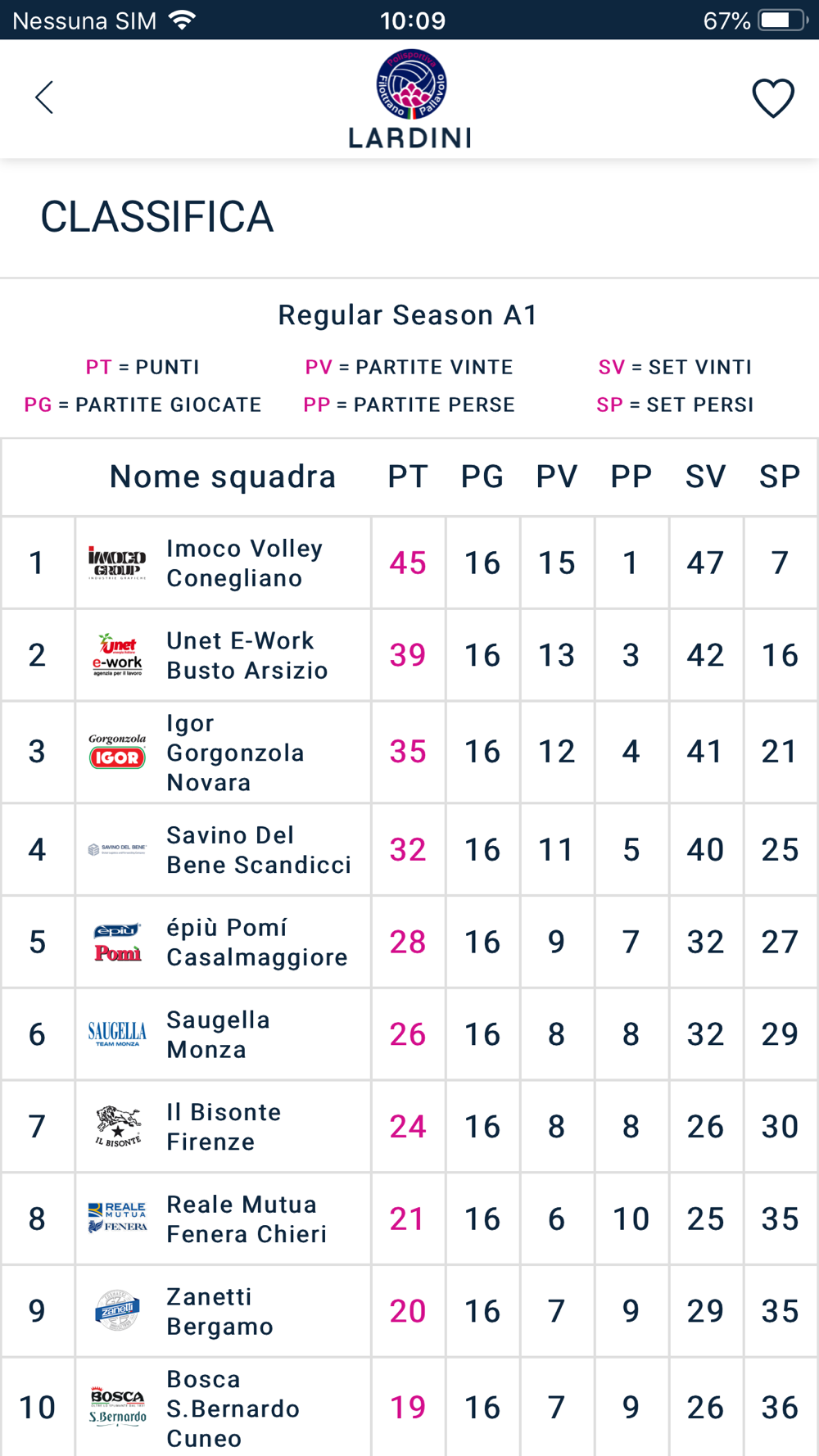Tap the Nome squadra column header

coord(223,477)
